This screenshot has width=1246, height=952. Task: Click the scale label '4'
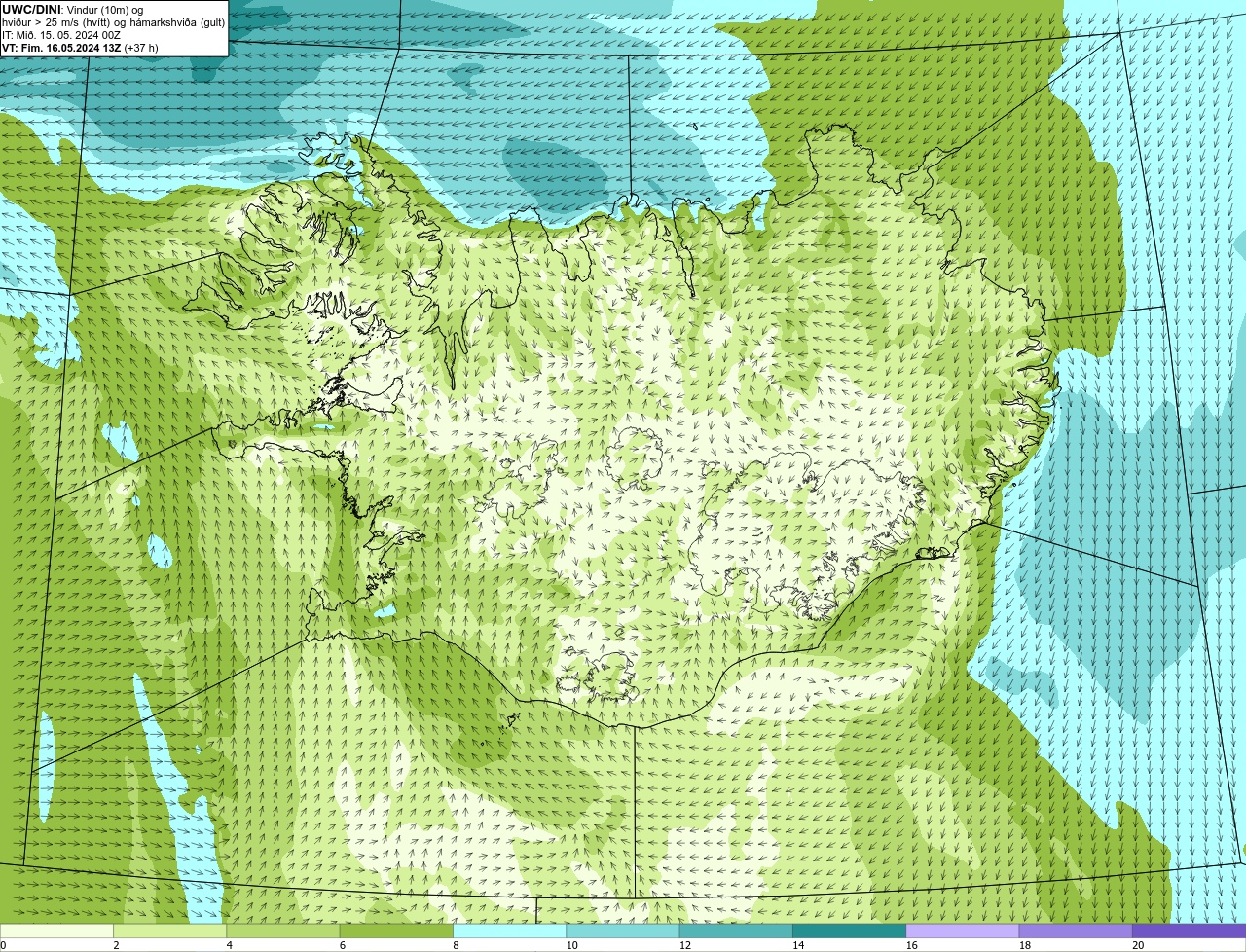pyautogui.click(x=229, y=945)
